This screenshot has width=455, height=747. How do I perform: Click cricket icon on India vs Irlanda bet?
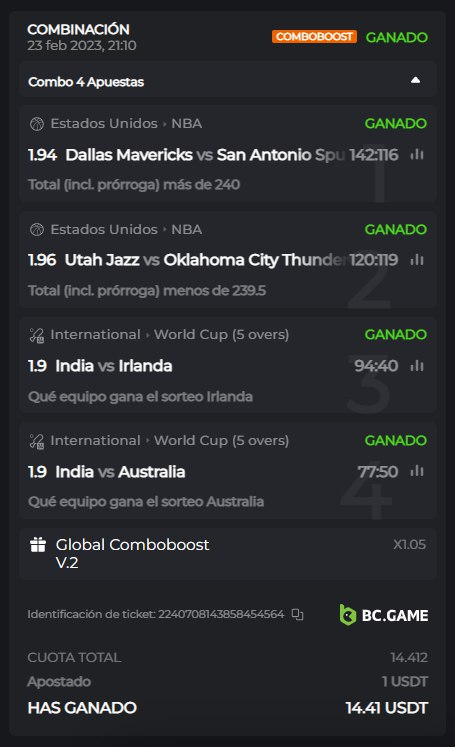click(37, 335)
